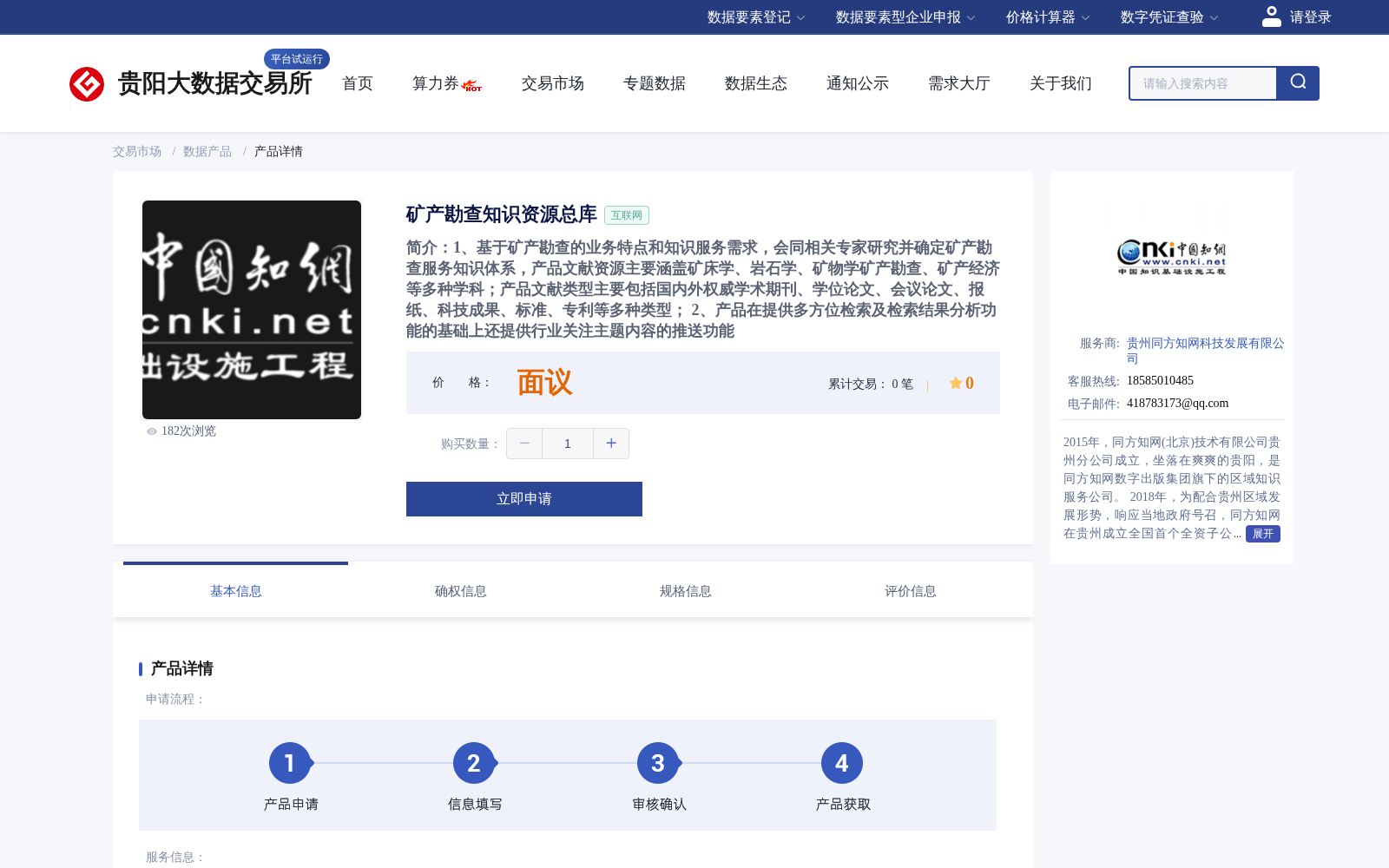Expand the 数据要素型企业申报 dropdown
The height and width of the screenshot is (868, 1389).
[x=905, y=17]
